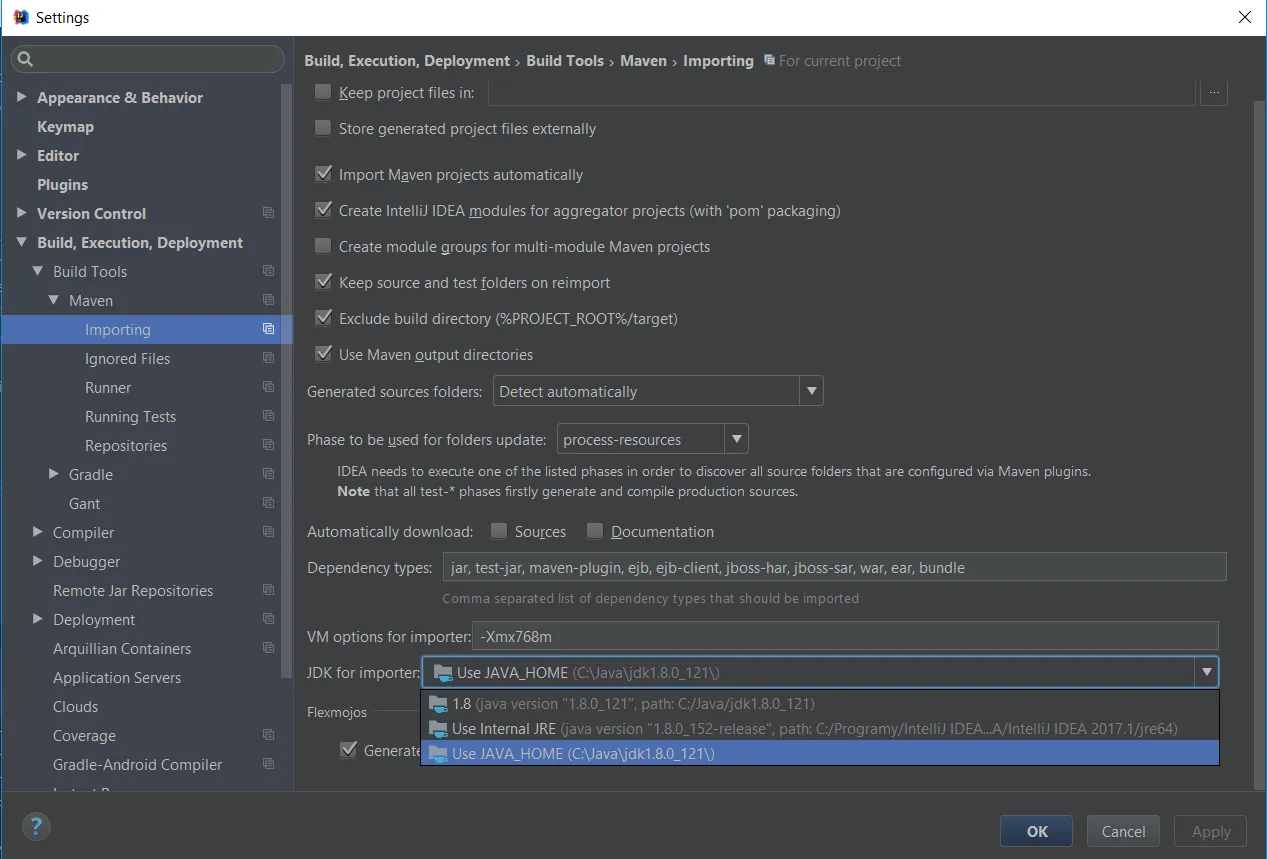Select Use JAVA_HOME option in list
The height and width of the screenshot is (859, 1267).
point(820,753)
